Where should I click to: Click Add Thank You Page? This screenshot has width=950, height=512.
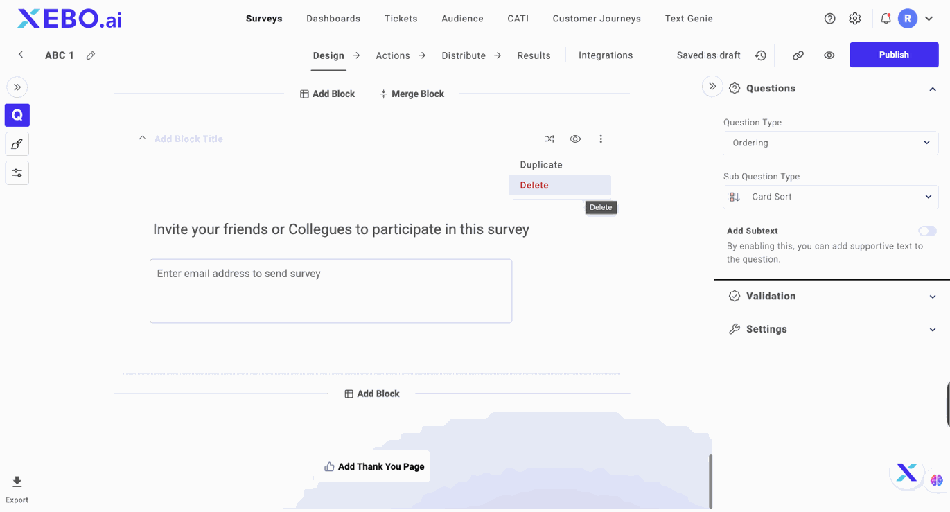click(374, 467)
